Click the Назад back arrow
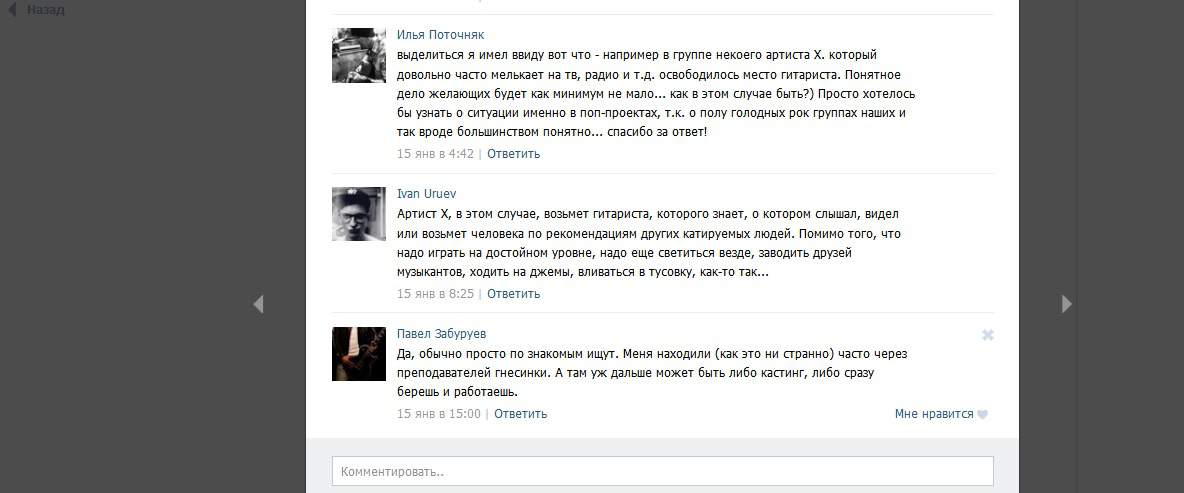The width and height of the screenshot is (1184, 493). coord(11,10)
